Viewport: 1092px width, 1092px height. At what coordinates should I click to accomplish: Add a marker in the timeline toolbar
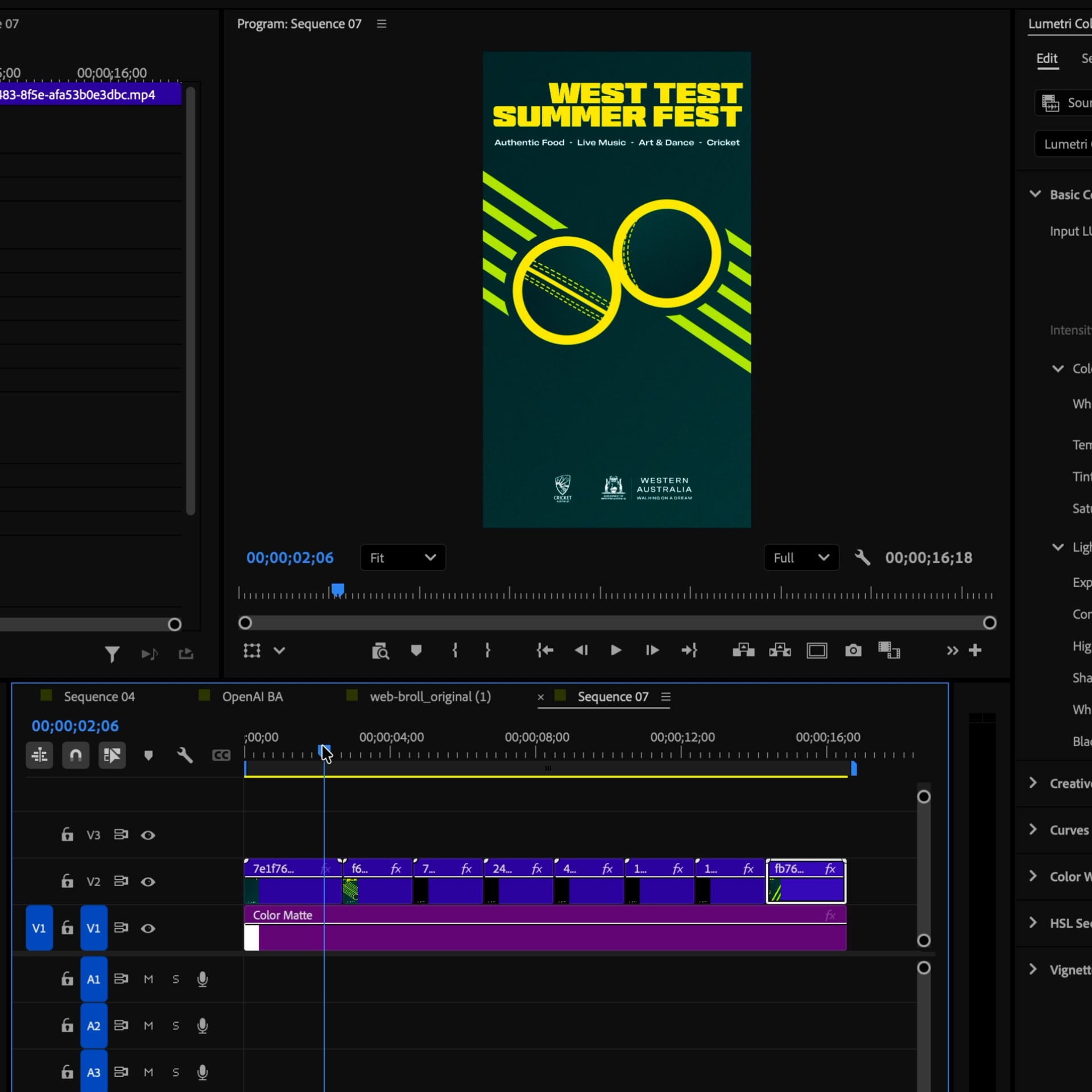(148, 755)
